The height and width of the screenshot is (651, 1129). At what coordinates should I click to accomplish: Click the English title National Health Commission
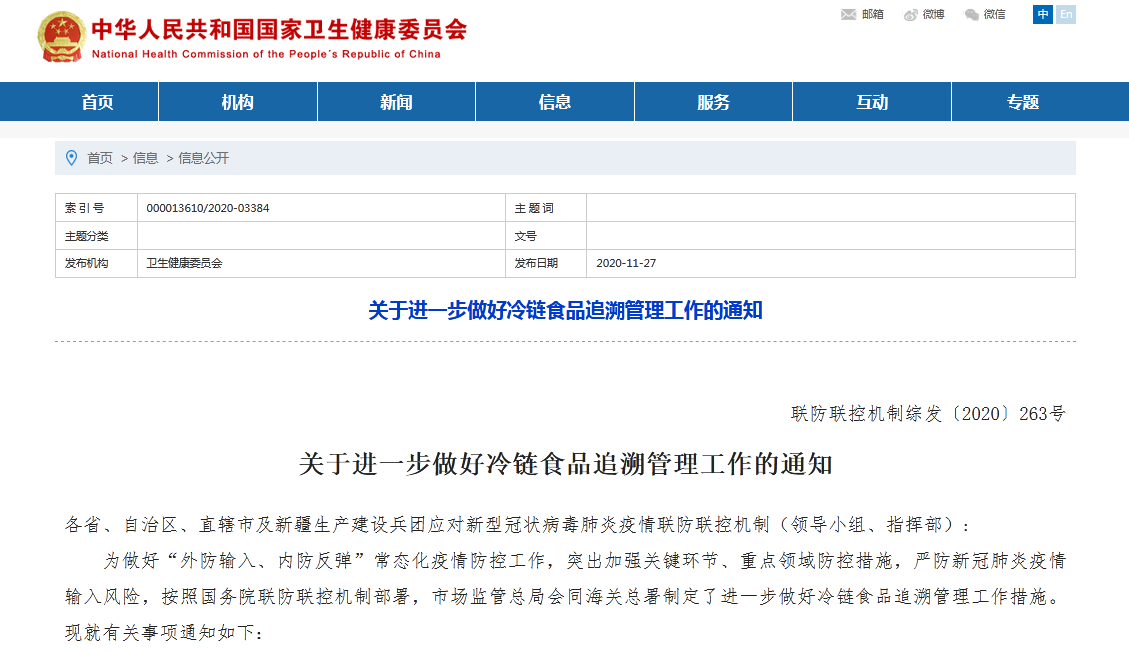[266, 54]
